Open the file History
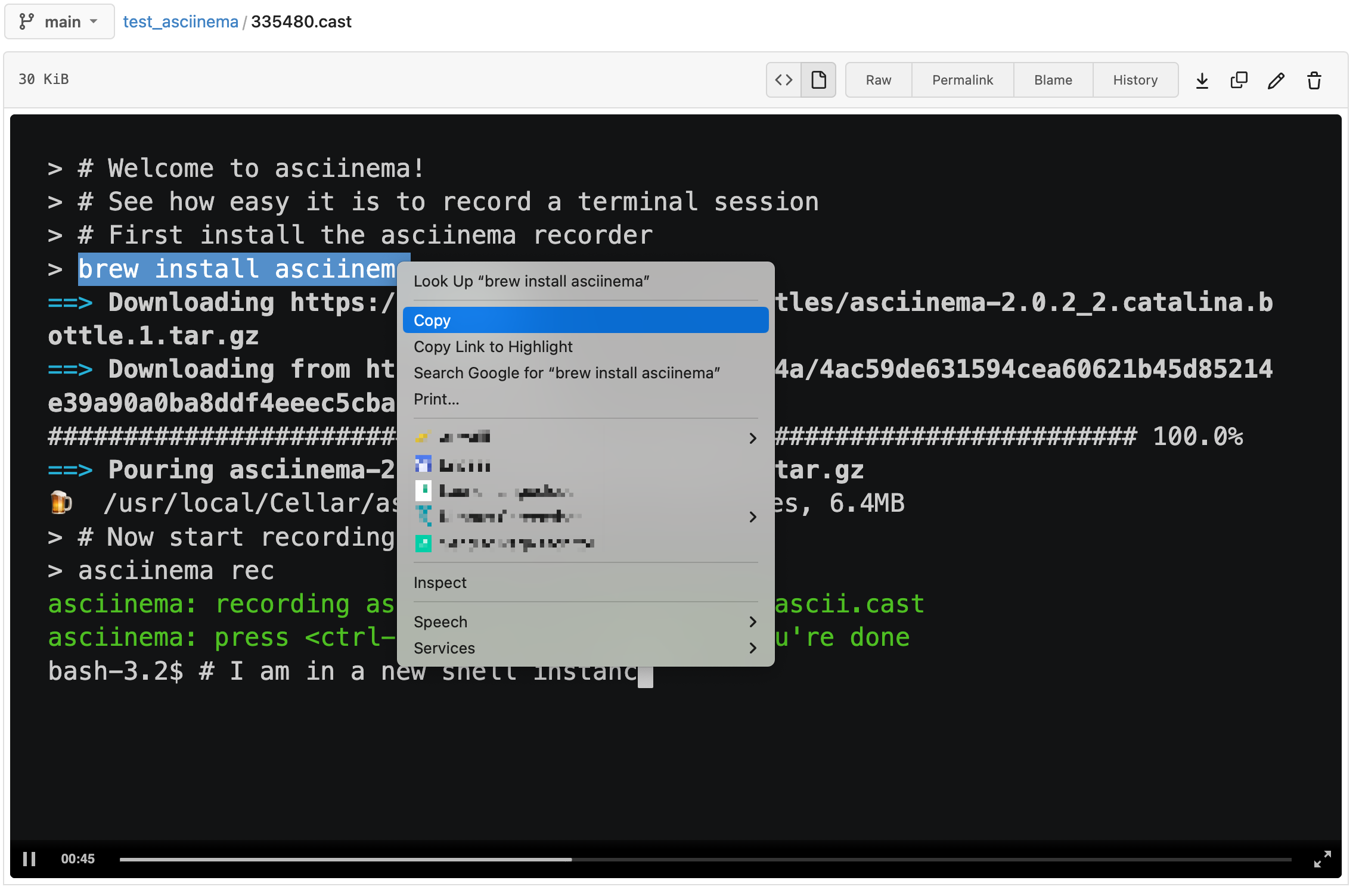Image resolution: width=1359 pixels, height=896 pixels. click(1135, 80)
